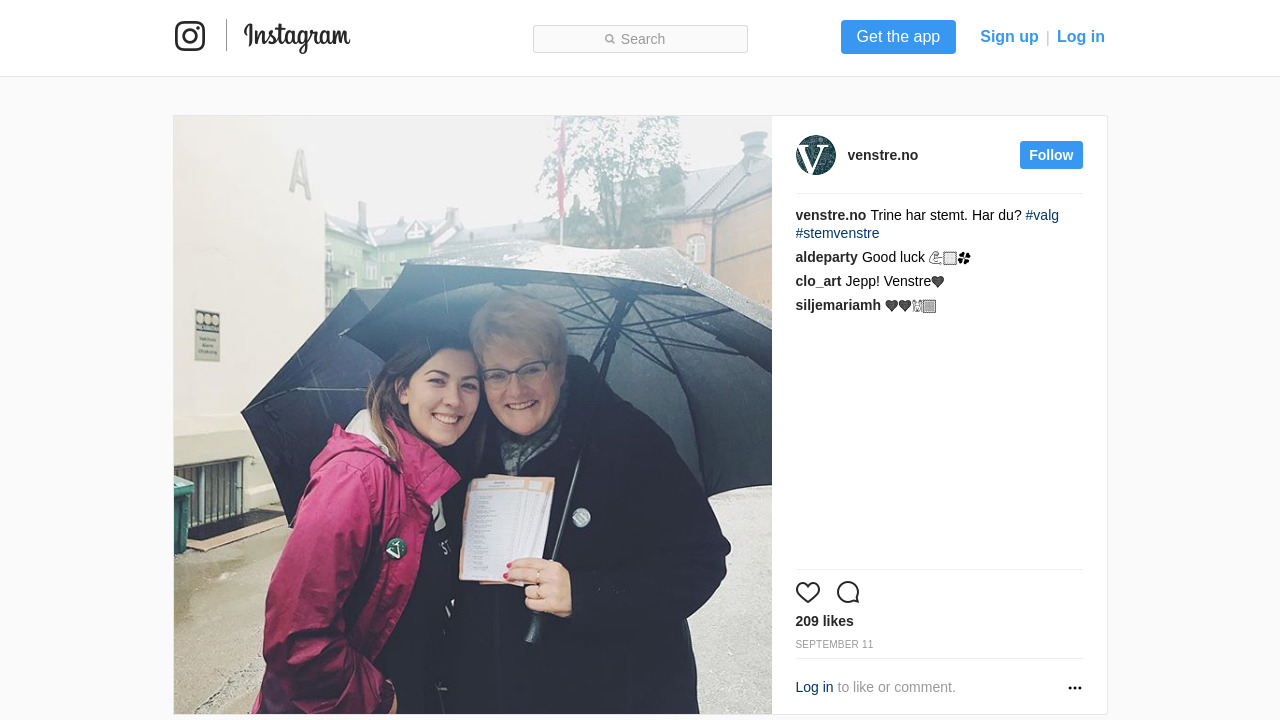Open the Log in link in header
The image size is (1280, 720).
point(1081,37)
